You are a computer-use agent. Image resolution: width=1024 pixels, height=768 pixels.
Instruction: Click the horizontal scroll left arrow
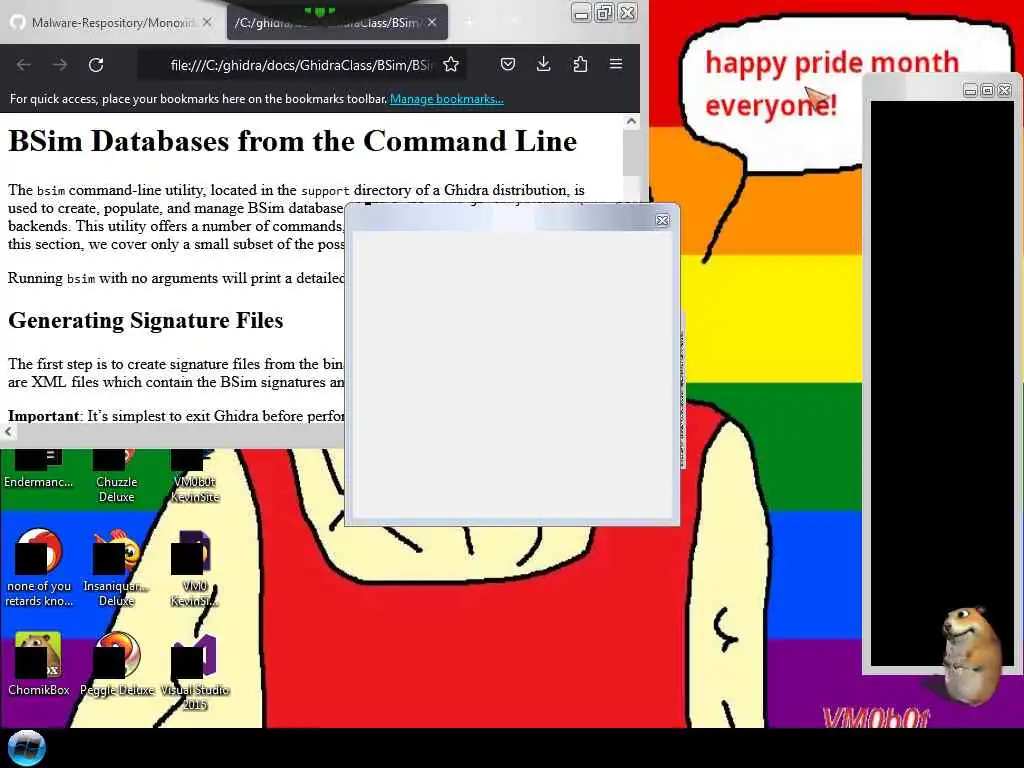point(8,431)
